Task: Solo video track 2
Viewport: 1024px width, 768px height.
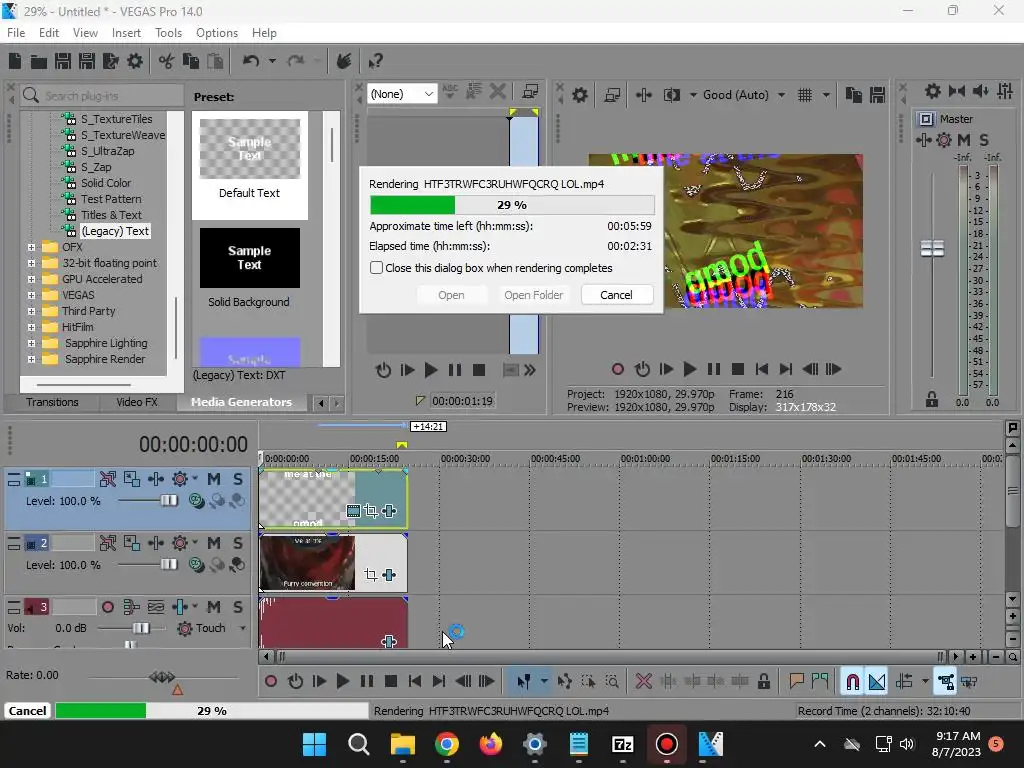Action: (x=238, y=543)
